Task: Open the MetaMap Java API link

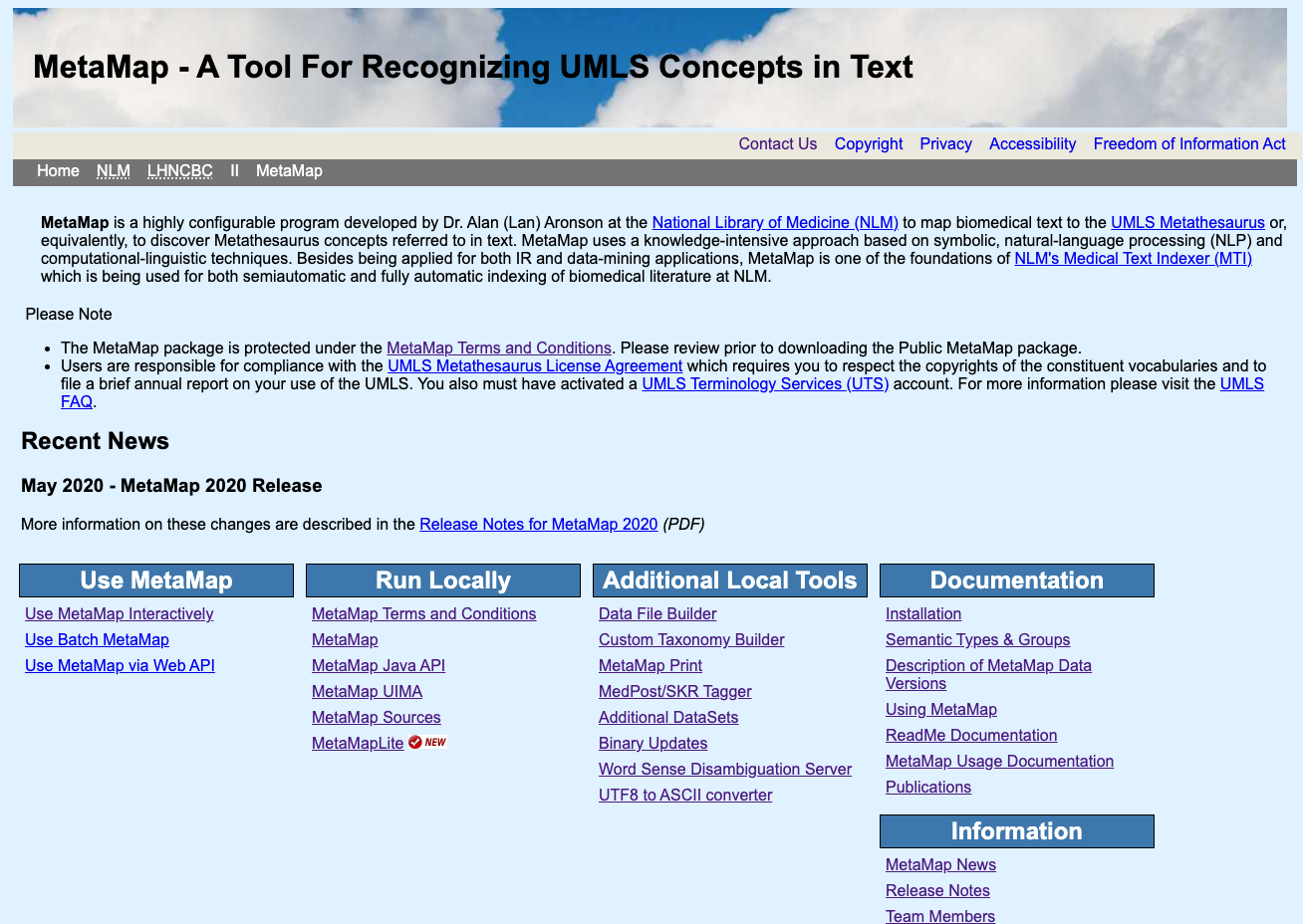Action: coord(378,666)
